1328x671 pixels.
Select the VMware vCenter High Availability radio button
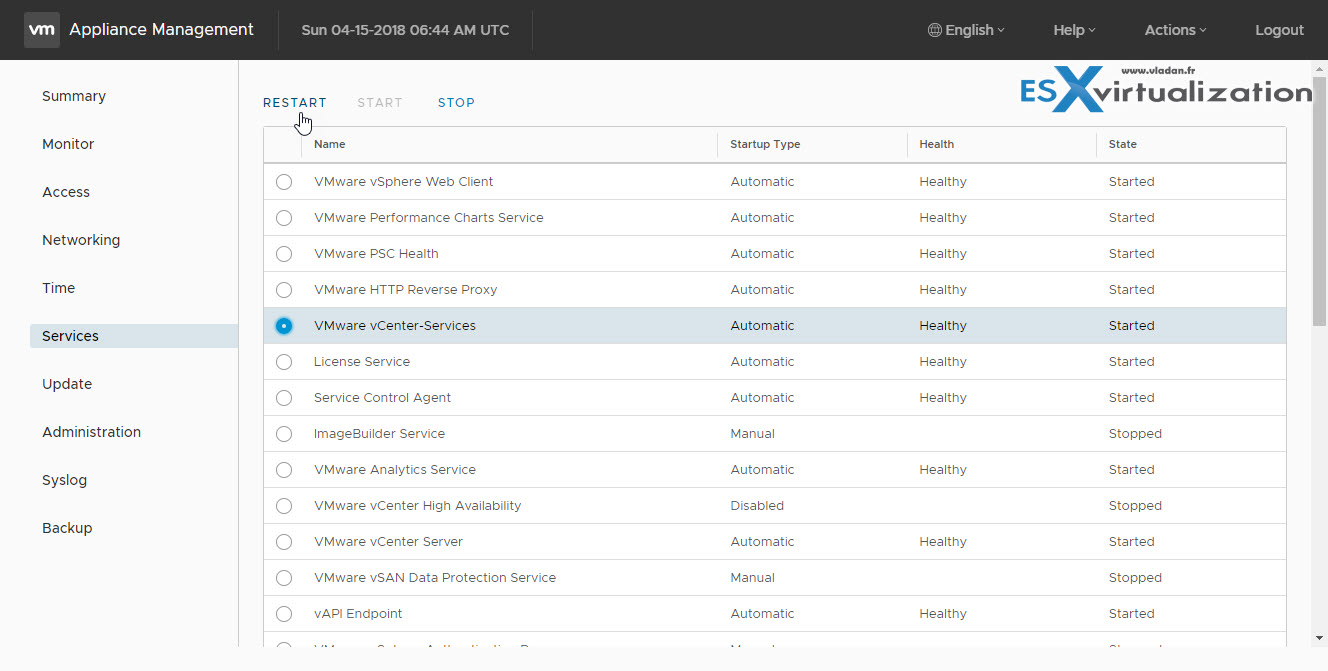pos(284,506)
